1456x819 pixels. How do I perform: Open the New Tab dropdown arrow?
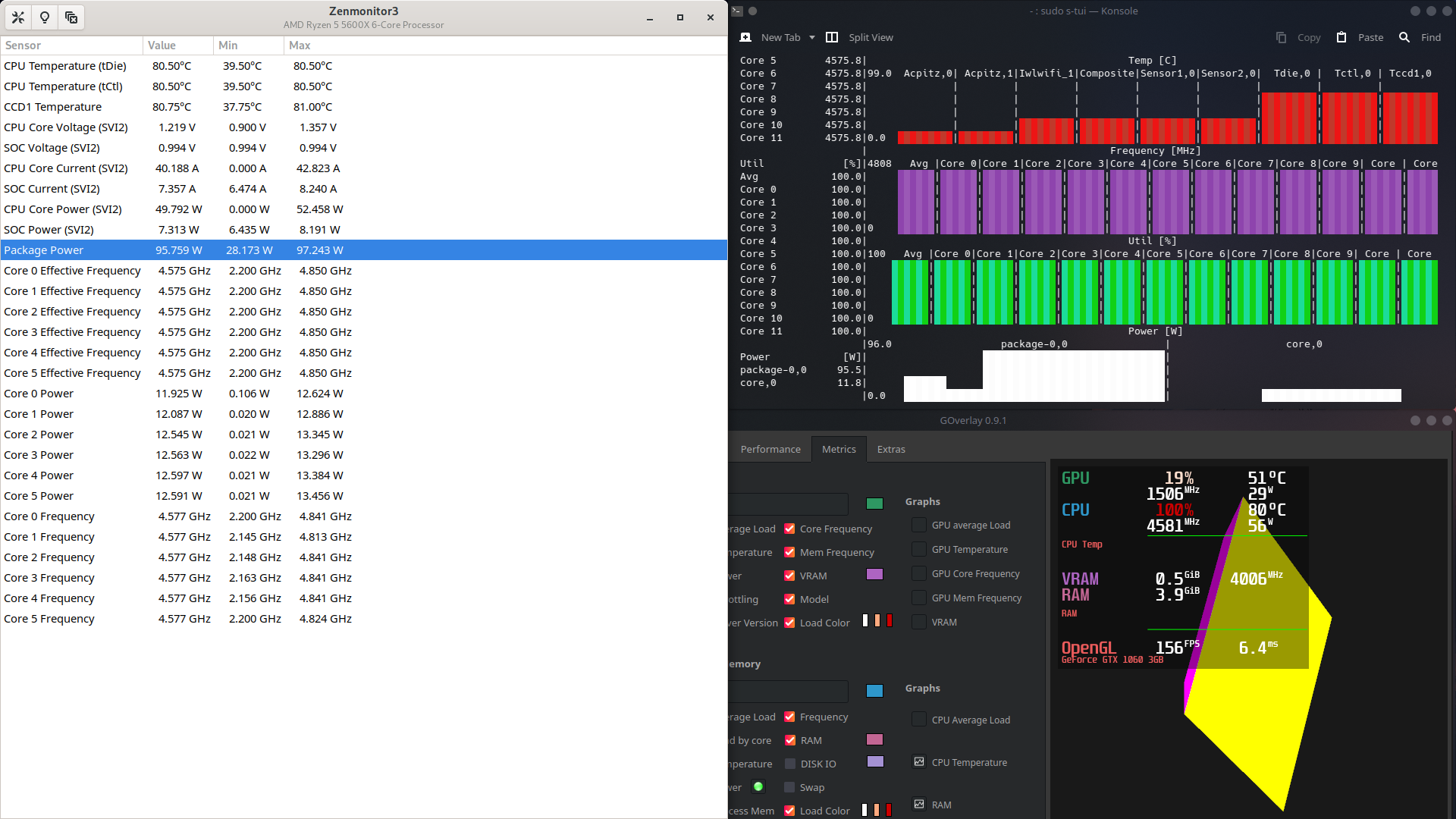(x=812, y=37)
